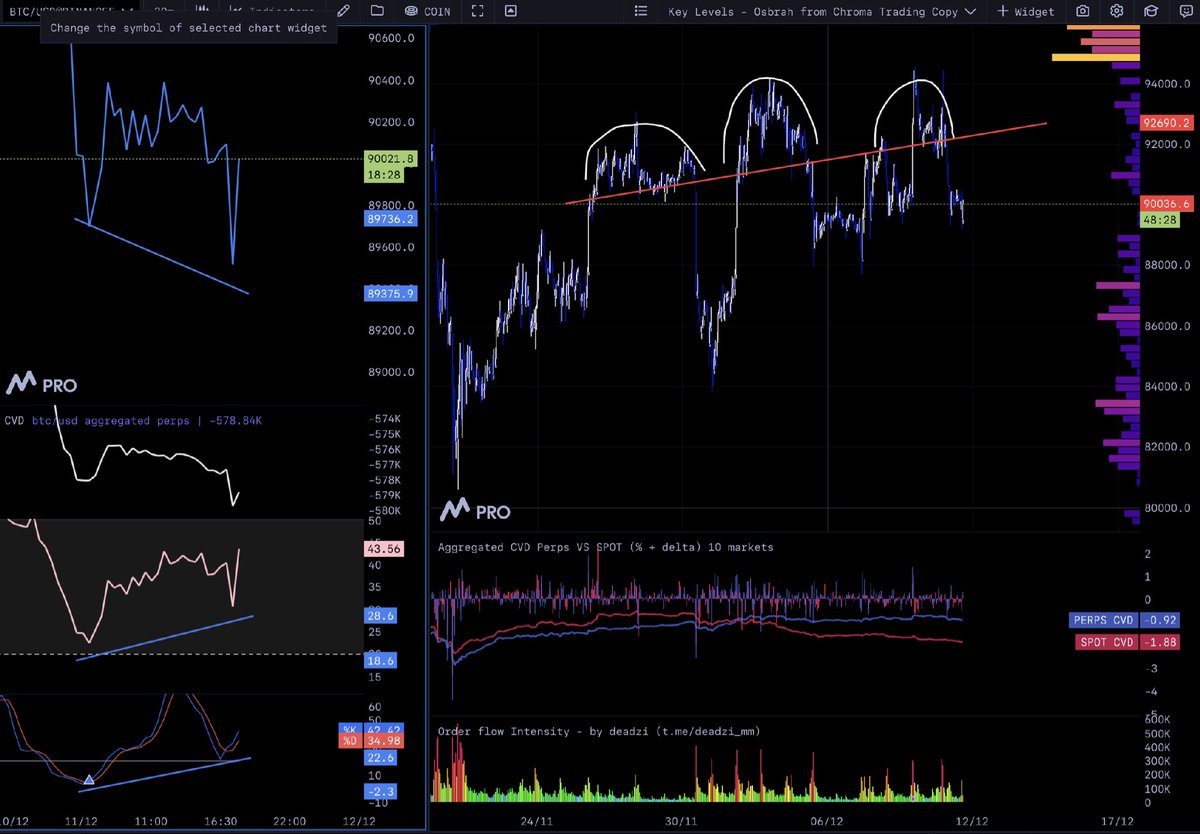Select the Aggregated CVD Perps VS SPOT title
The height and width of the screenshot is (834, 1200).
[x=605, y=547]
